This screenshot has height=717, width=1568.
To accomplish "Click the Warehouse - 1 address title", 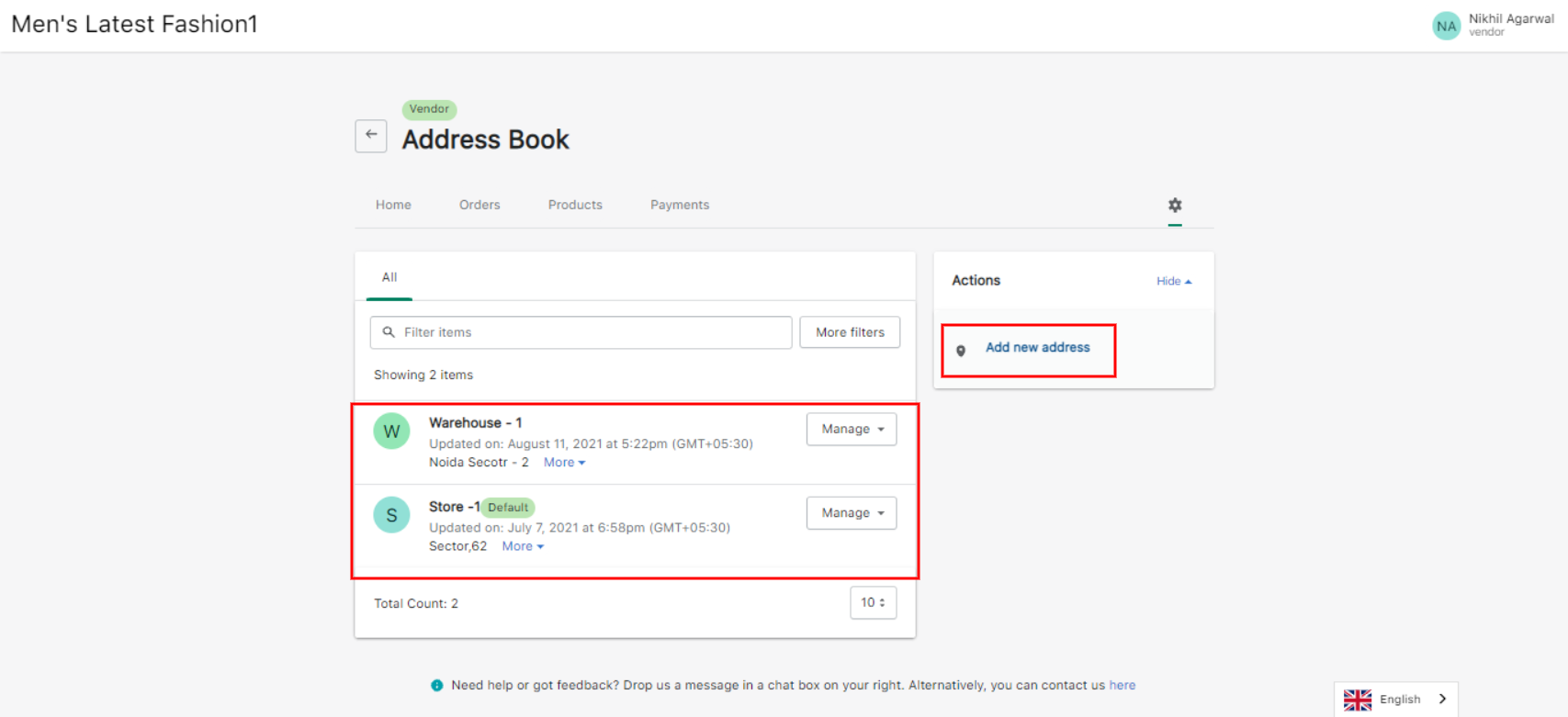I will click(x=476, y=422).
